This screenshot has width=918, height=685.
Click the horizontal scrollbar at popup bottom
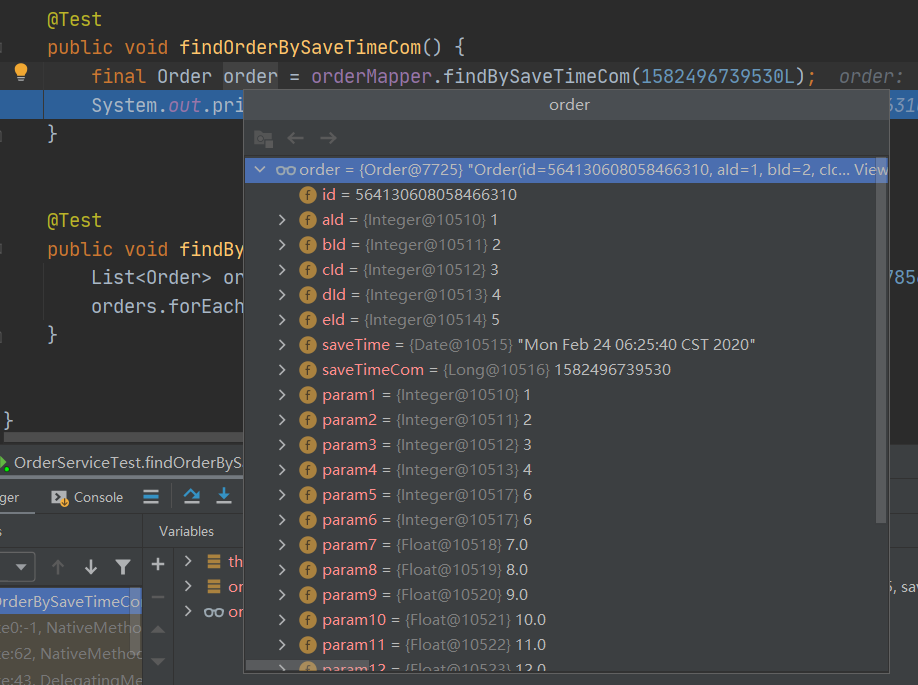307,666
